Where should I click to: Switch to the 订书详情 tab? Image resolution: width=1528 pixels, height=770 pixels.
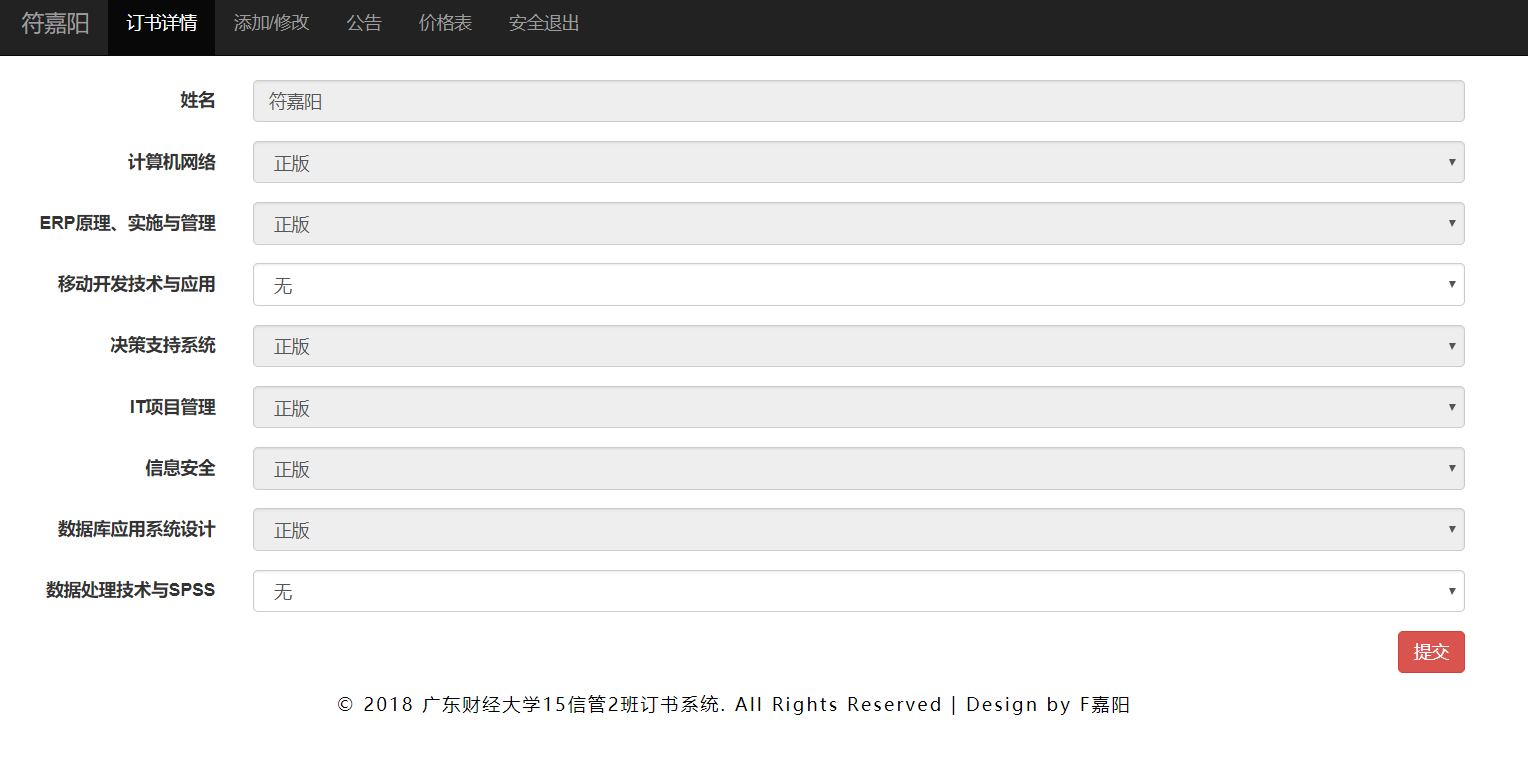pyautogui.click(x=161, y=23)
